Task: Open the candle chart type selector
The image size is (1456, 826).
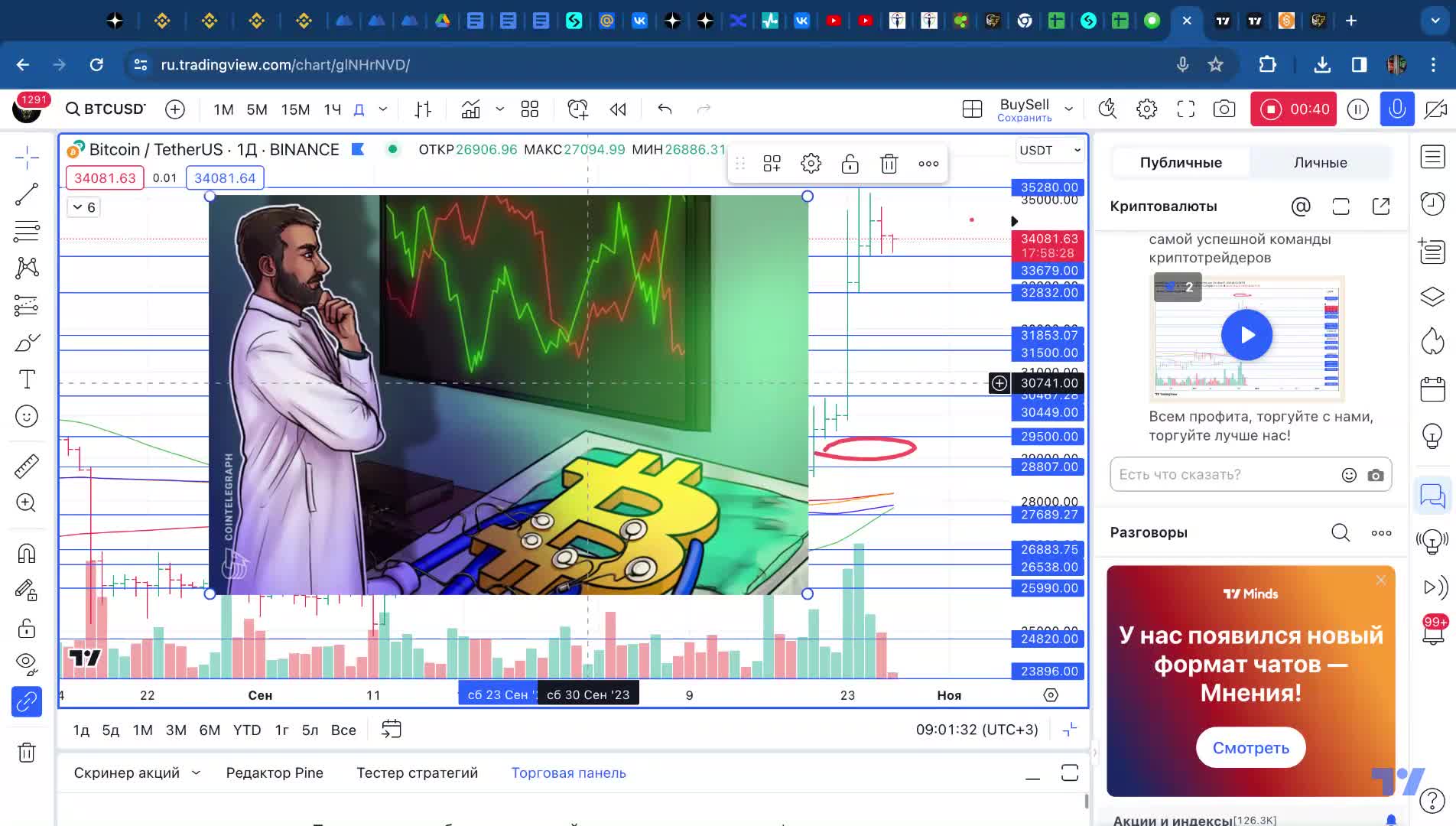Action: pos(423,109)
